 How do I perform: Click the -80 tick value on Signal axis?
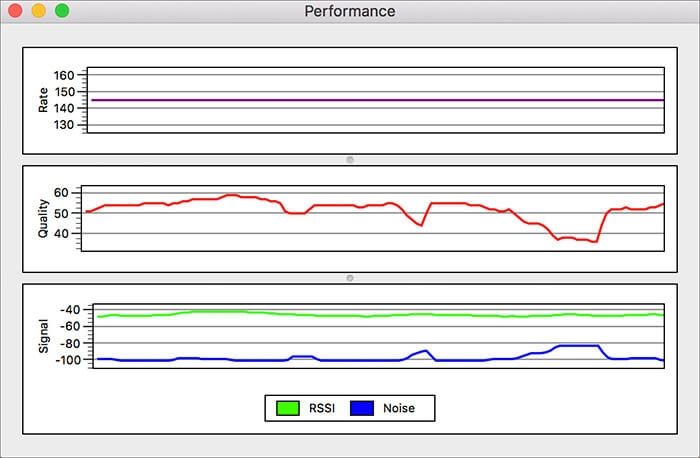click(70, 343)
